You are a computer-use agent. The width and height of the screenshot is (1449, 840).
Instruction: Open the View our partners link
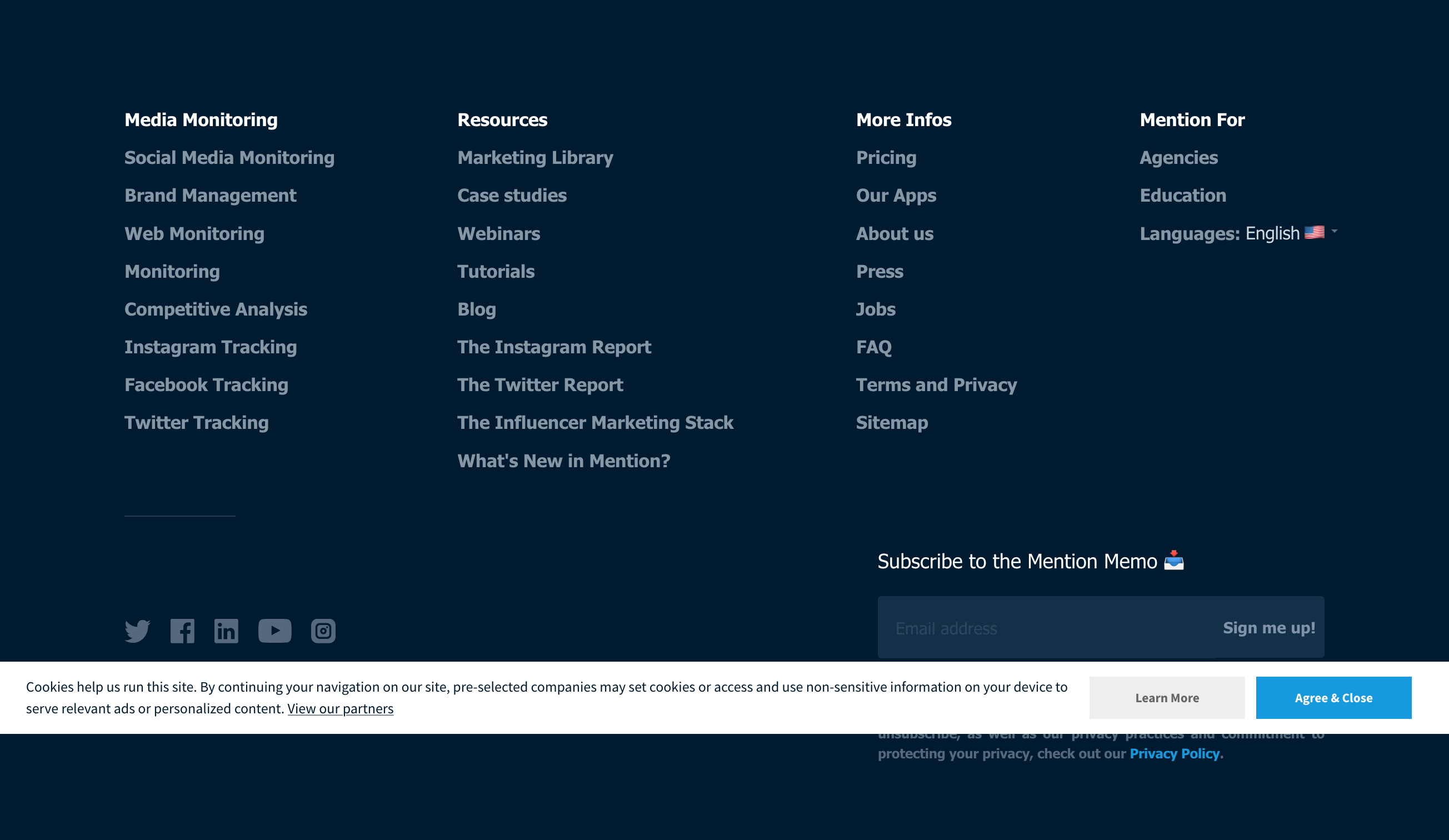341,708
